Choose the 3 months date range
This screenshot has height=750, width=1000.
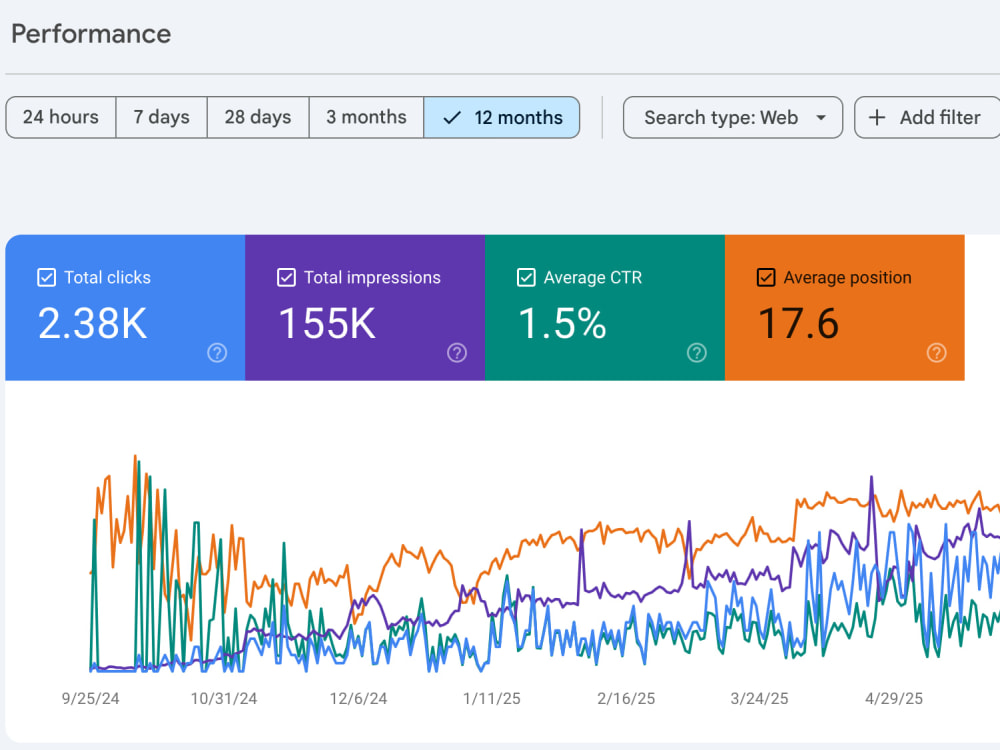(366, 117)
